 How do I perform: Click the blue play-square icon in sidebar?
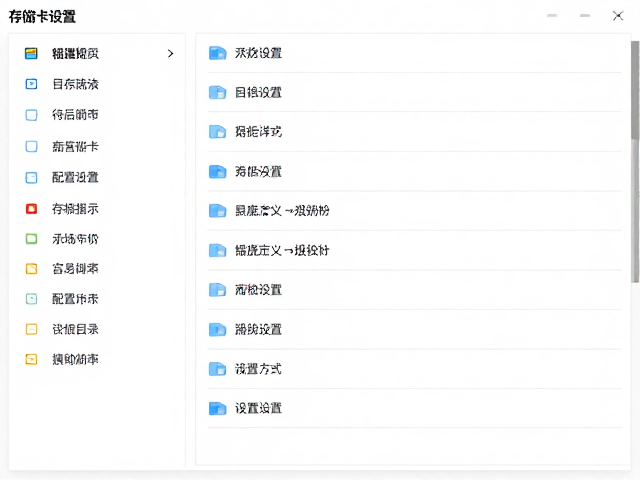[x=31, y=84]
